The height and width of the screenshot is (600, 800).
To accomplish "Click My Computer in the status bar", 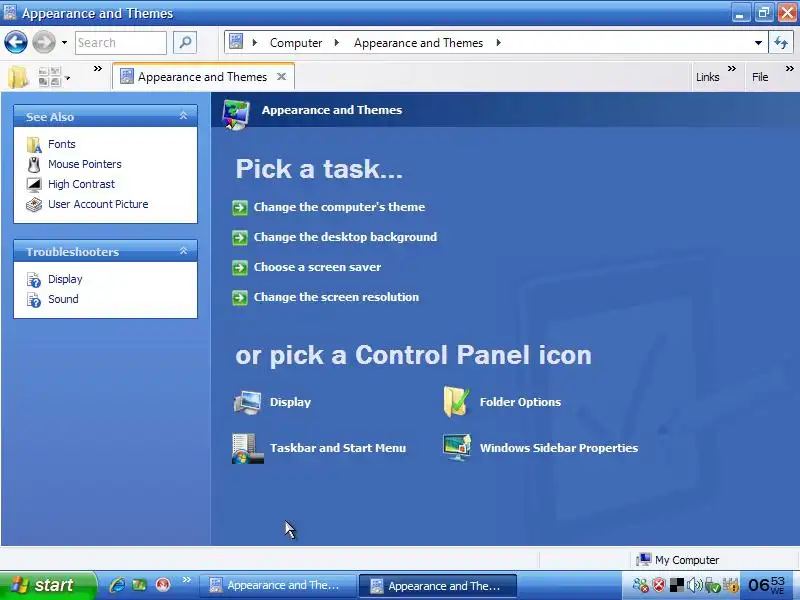I will pos(678,560).
